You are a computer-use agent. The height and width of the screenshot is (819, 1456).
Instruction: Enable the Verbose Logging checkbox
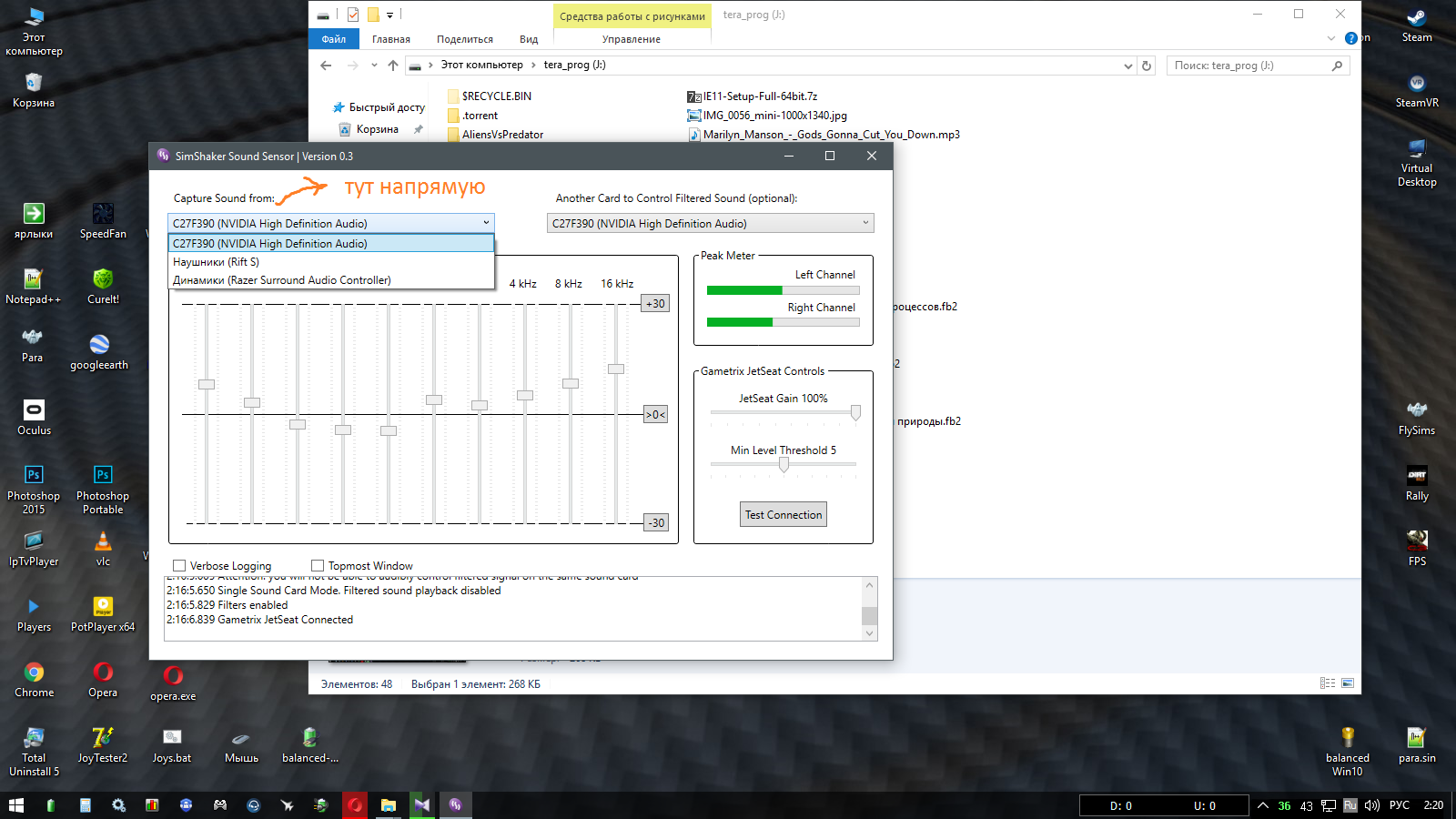coord(179,565)
